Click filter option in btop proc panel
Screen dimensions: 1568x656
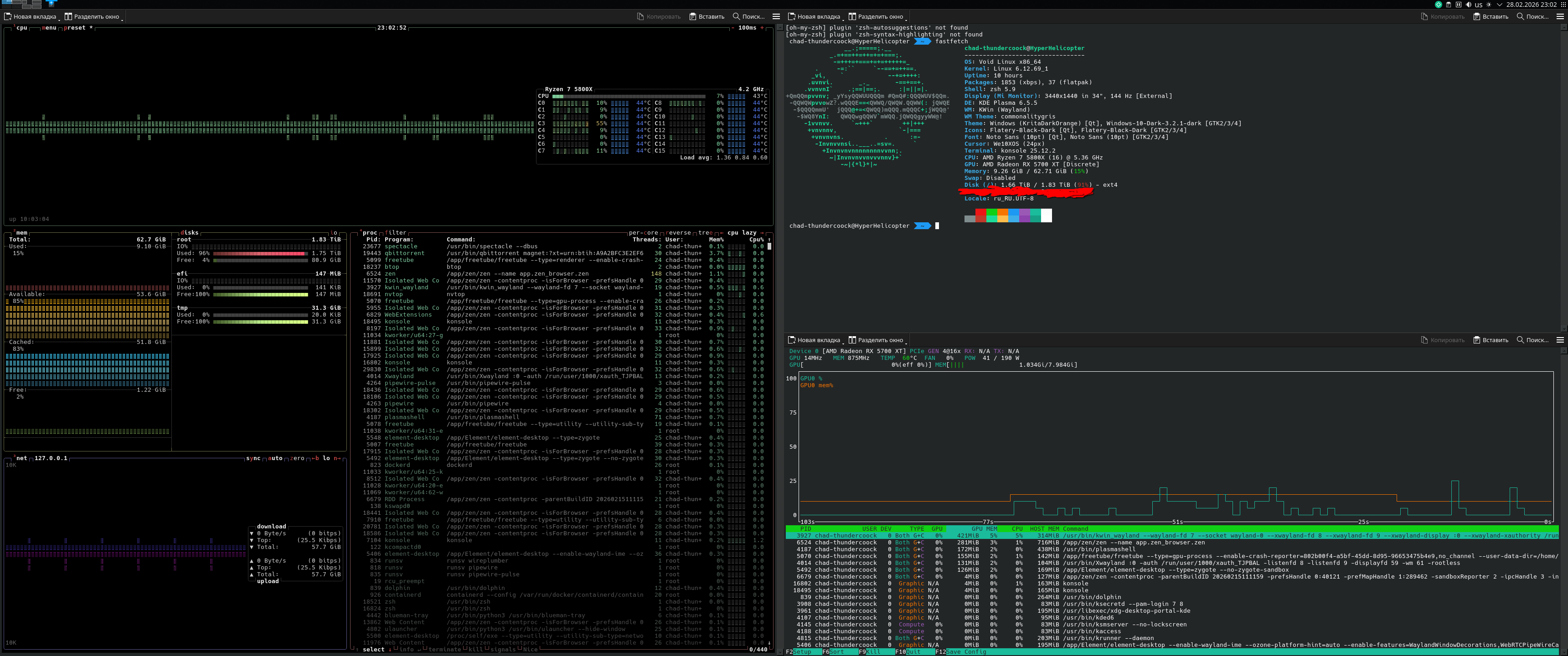[396, 232]
